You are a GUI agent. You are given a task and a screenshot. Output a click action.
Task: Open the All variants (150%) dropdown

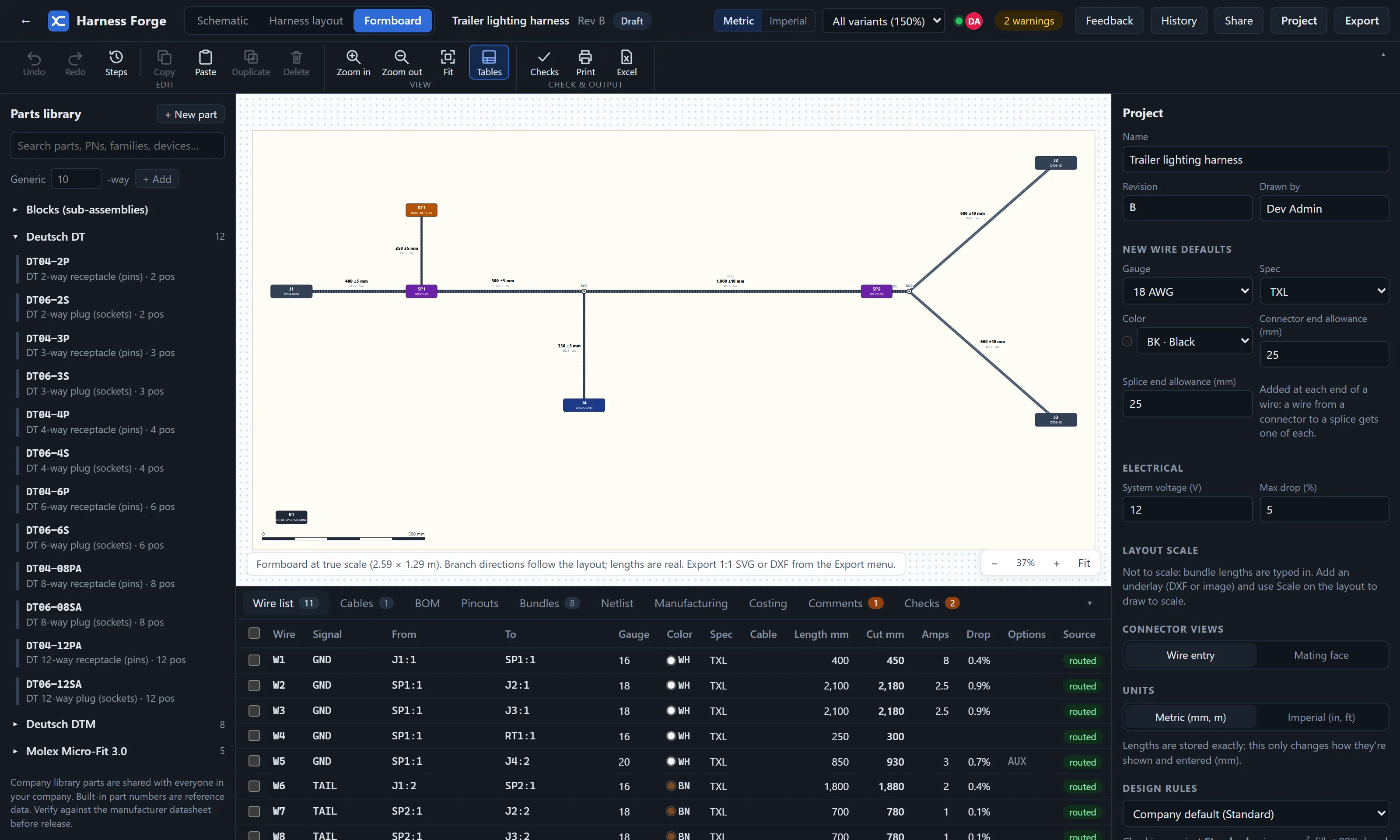coord(884,21)
